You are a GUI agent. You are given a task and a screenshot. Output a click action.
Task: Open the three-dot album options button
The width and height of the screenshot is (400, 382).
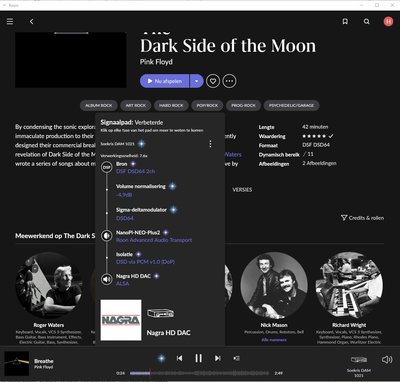point(229,81)
